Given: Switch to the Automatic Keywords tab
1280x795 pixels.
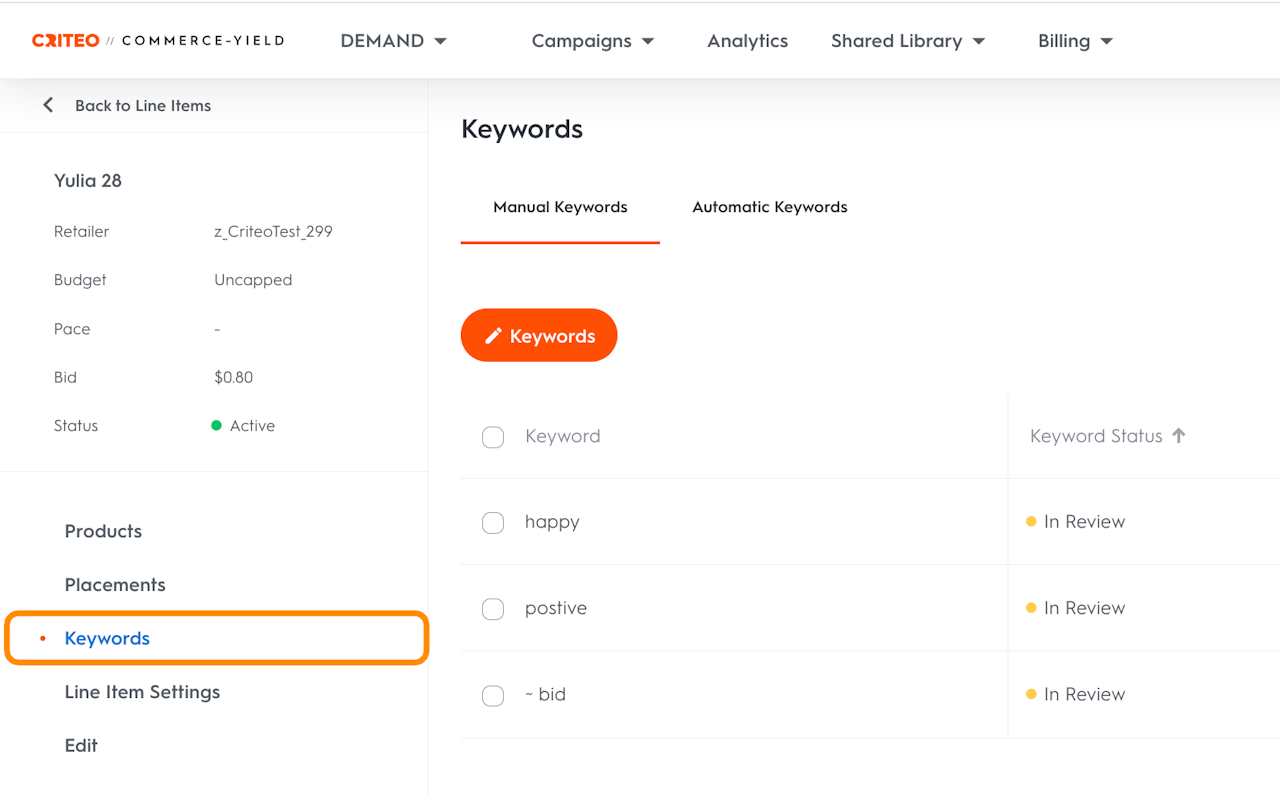Looking at the screenshot, I should click(x=770, y=207).
